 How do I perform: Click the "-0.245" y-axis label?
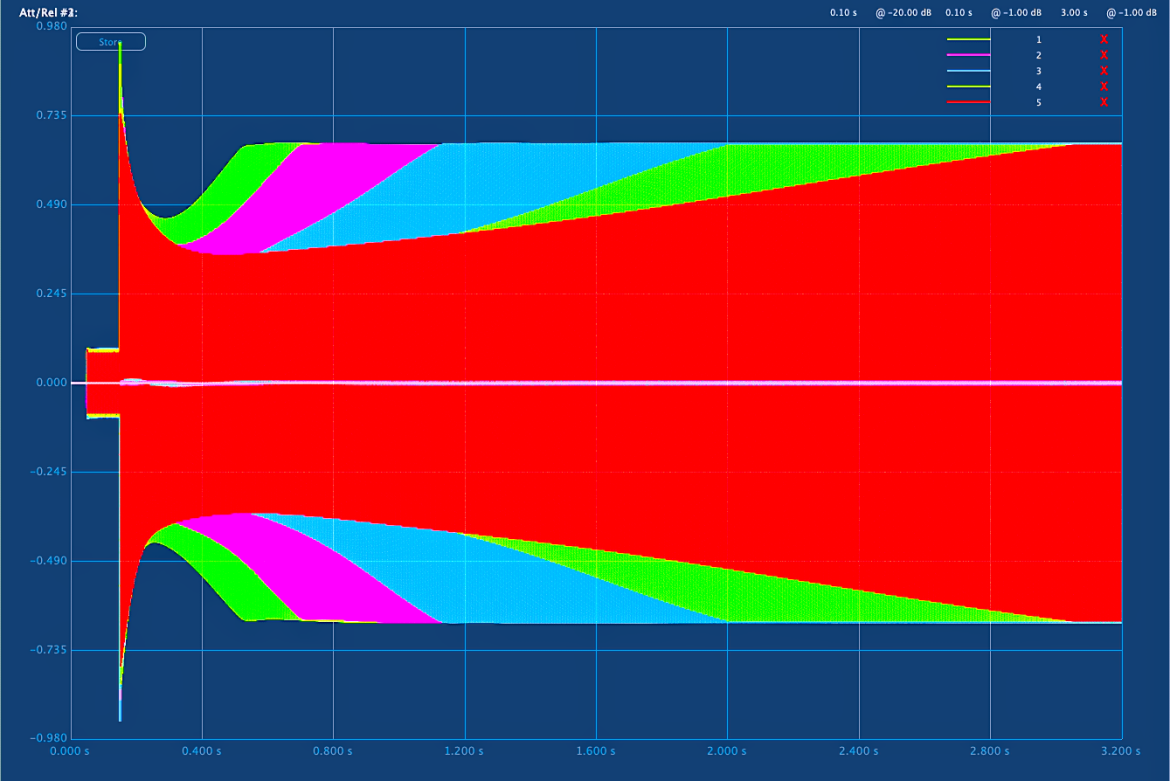coord(49,472)
